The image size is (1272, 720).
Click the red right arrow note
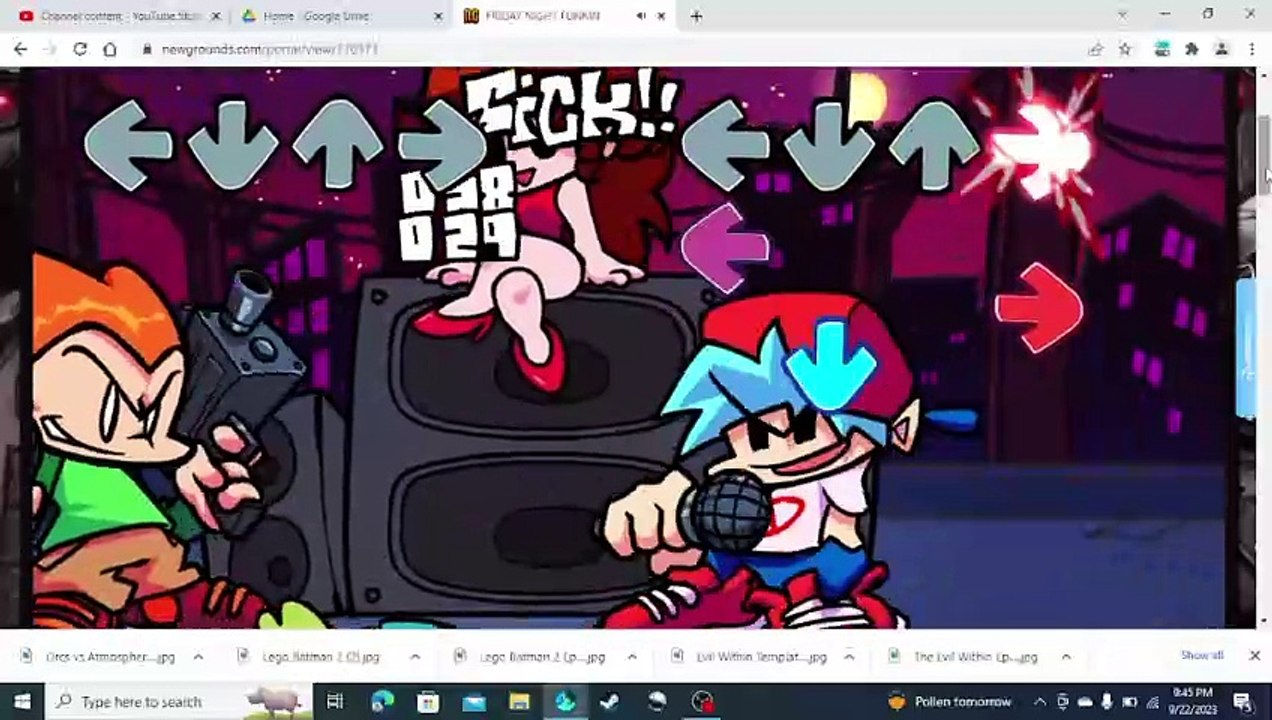[1039, 307]
